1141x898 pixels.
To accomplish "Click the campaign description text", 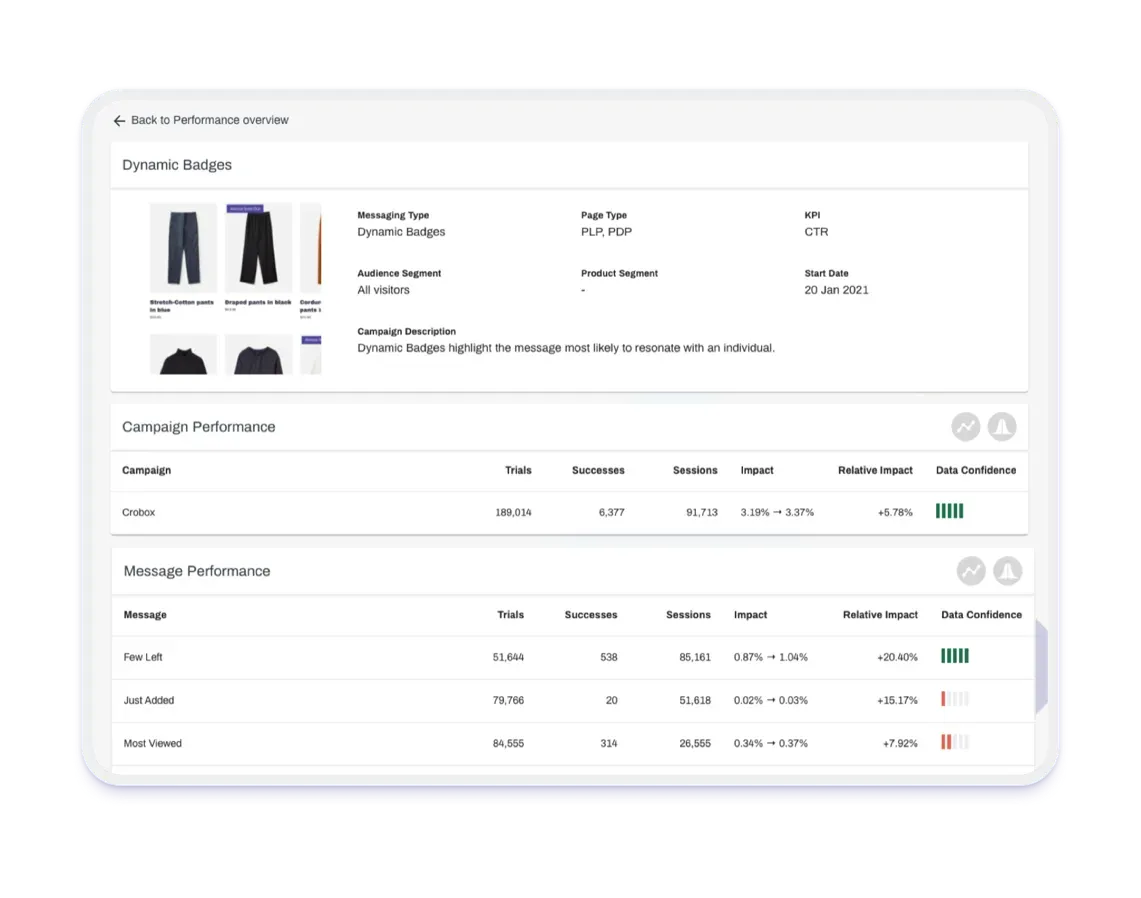I will [565, 348].
